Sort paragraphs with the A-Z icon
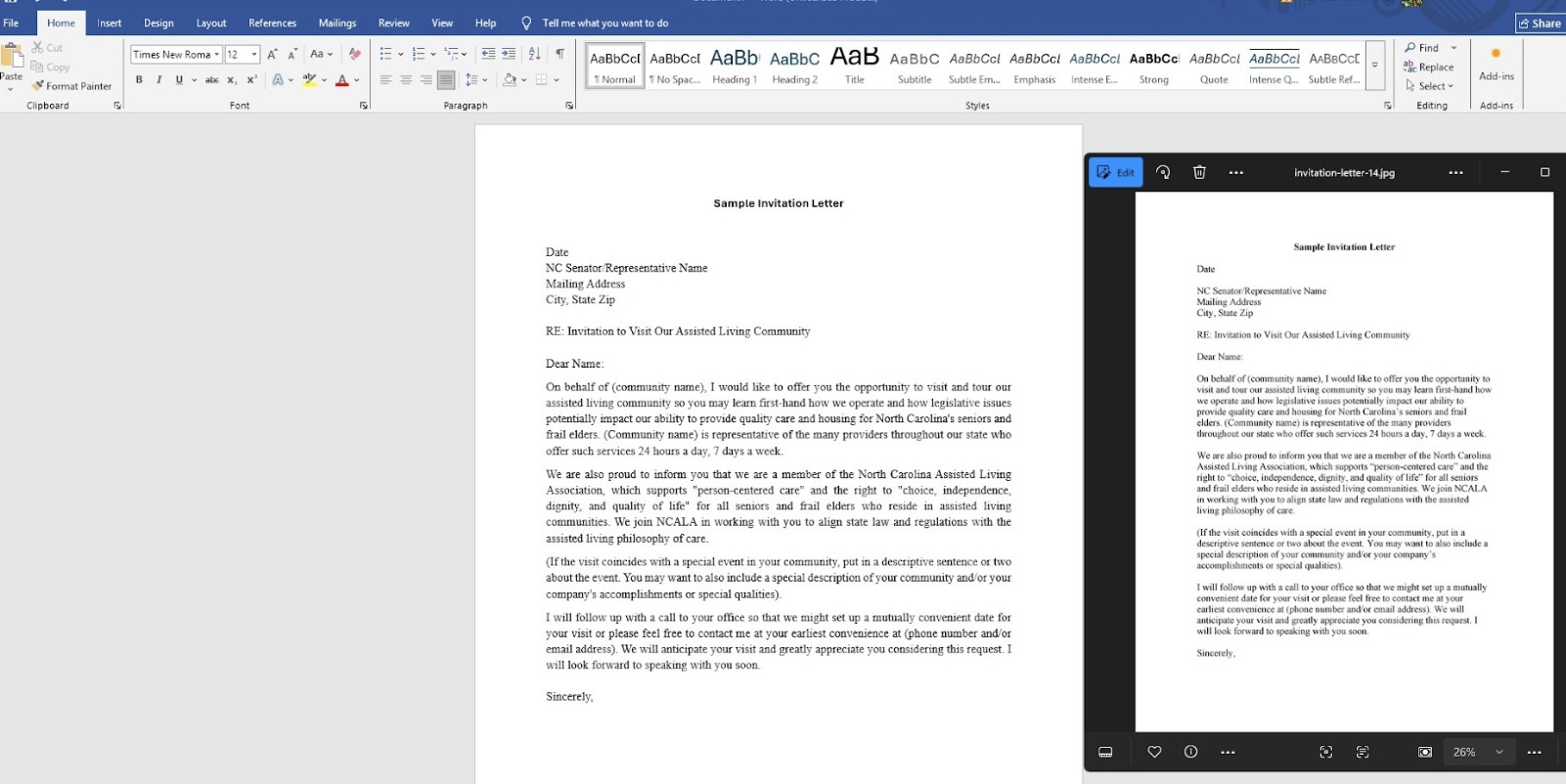This screenshot has height=784, width=1566. coord(534,54)
